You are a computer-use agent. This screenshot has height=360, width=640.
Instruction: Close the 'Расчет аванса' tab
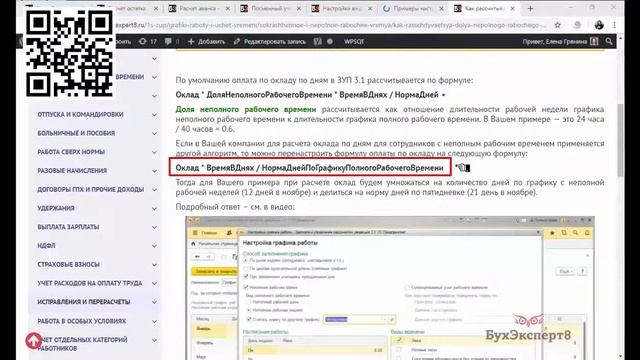point(228,9)
